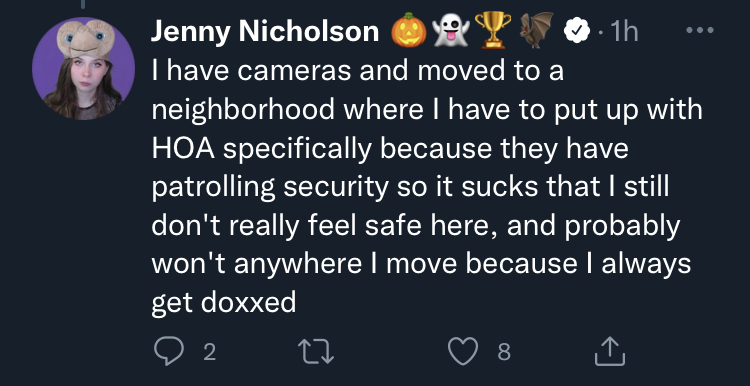
Task: Click the thread connector line above the avatar
Action: tap(84, 4)
